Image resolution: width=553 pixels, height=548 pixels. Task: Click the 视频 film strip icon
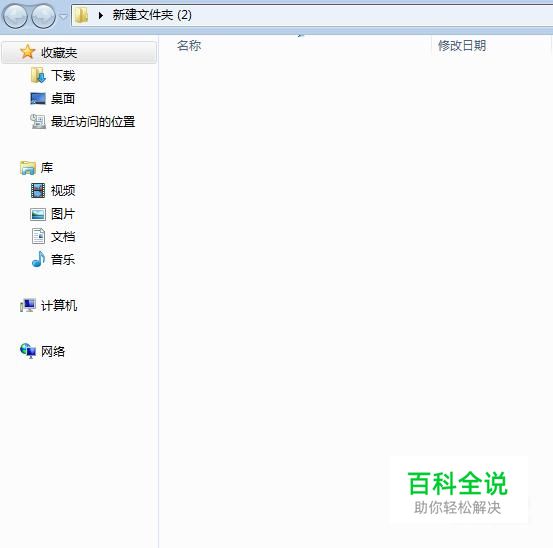pos(38,190)
